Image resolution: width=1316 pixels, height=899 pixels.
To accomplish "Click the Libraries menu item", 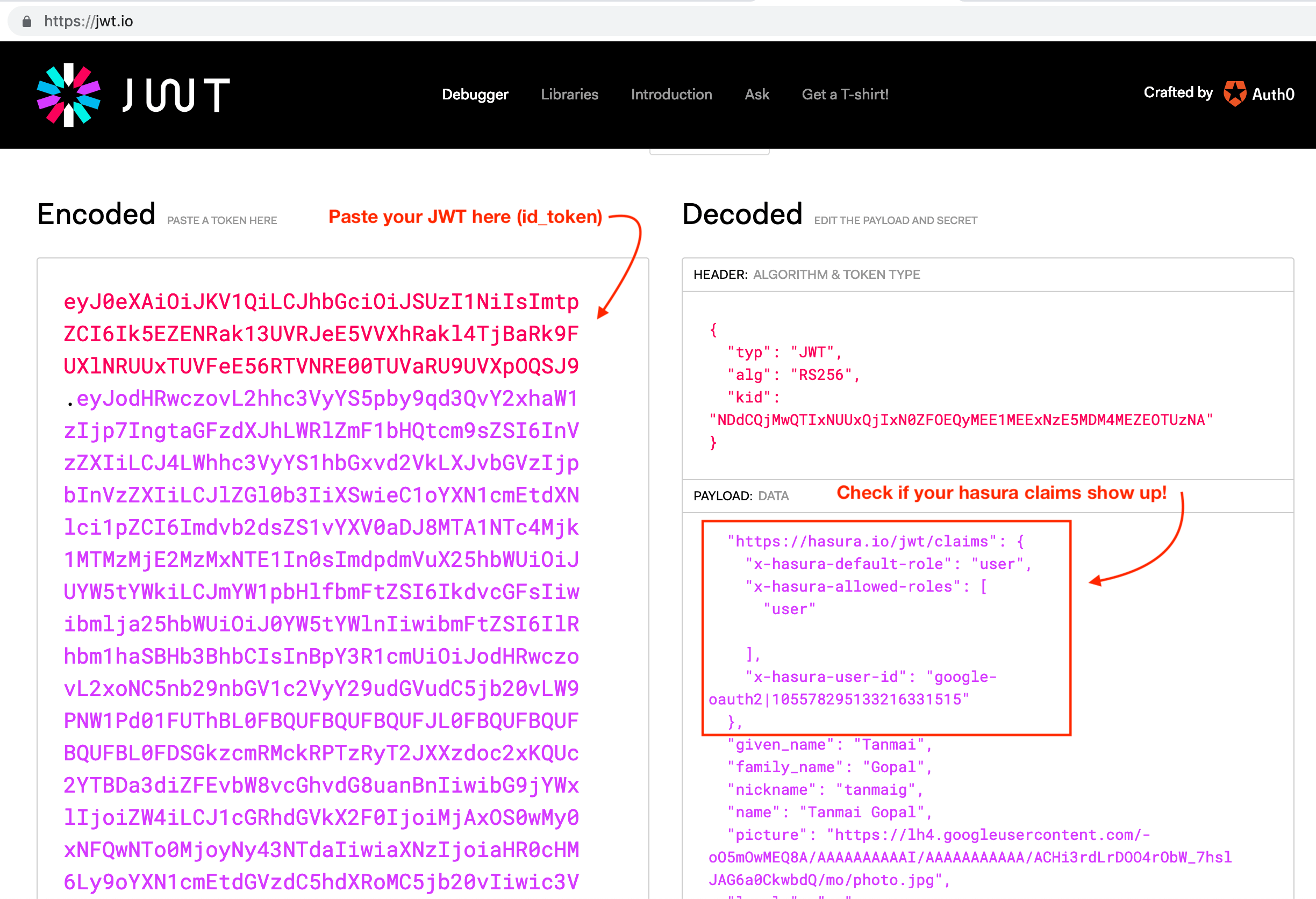I will (569, 94).
